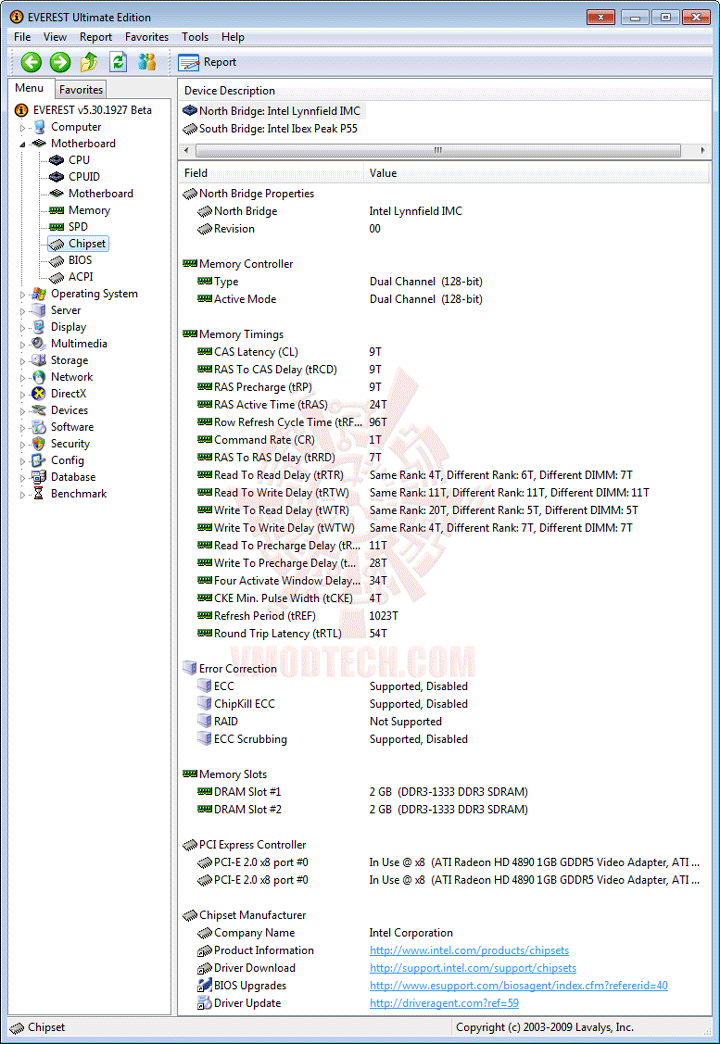
Task: Switch to the Menu tab
Action: pyautogui.click(x=29, y=88)
